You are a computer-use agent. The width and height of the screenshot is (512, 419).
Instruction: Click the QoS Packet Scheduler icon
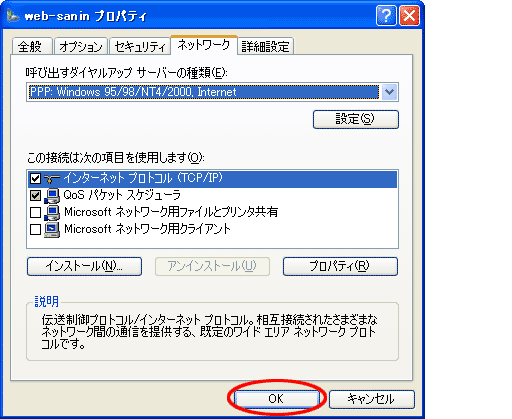pyautogui.click(x=52, y=195)
